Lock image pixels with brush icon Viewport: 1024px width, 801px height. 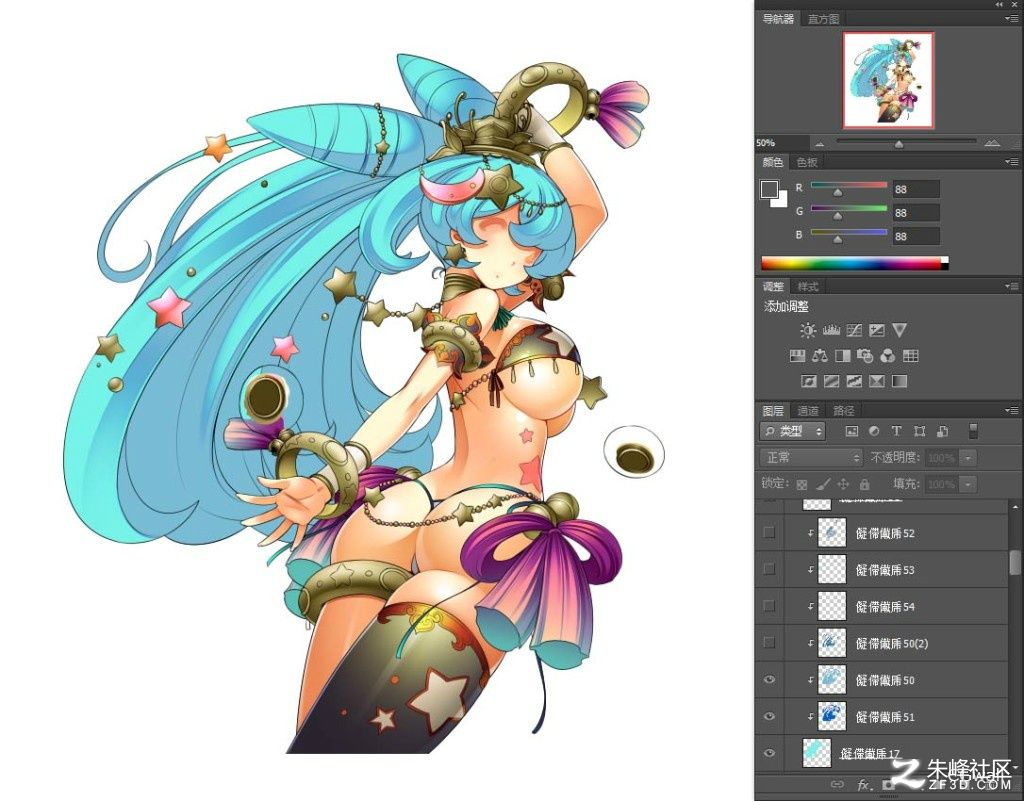tap(823, 484)
